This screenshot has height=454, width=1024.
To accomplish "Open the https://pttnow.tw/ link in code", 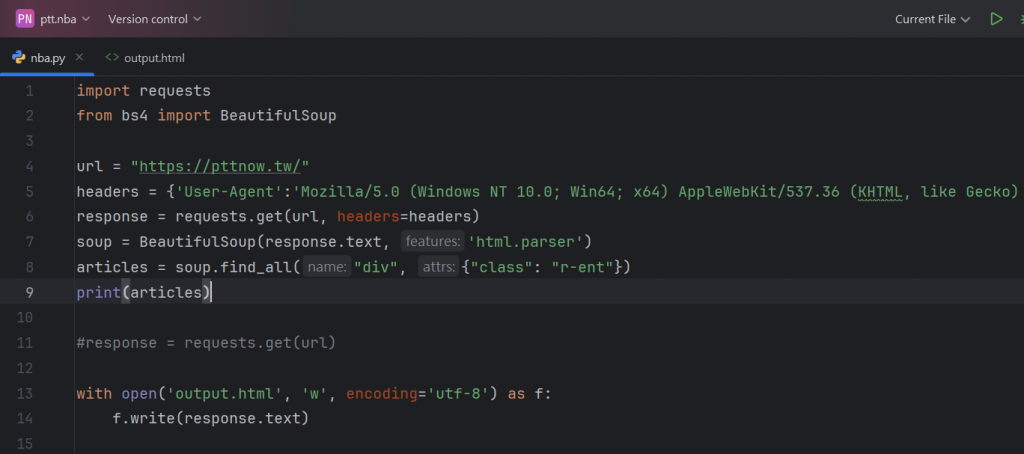I will pos(219,166).
